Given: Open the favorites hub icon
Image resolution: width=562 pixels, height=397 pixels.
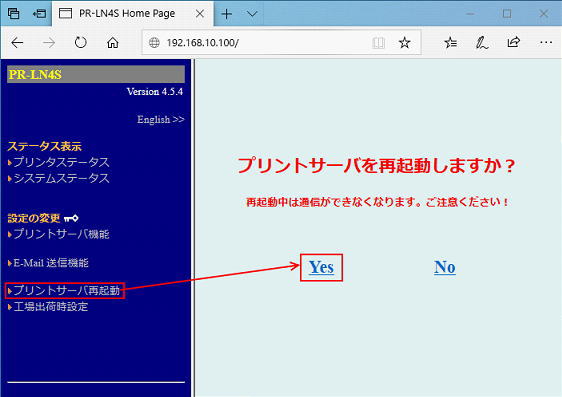Looking at the screenshot, I should point(451,43).
